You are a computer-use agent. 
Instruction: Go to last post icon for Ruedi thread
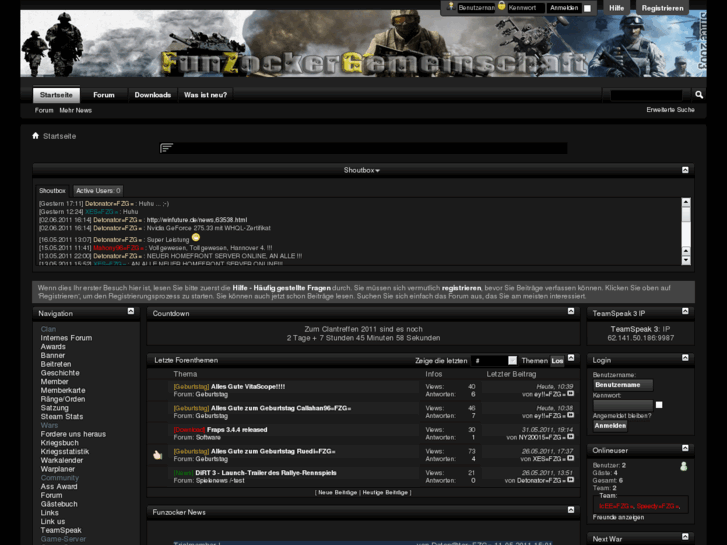coord(571,458)
